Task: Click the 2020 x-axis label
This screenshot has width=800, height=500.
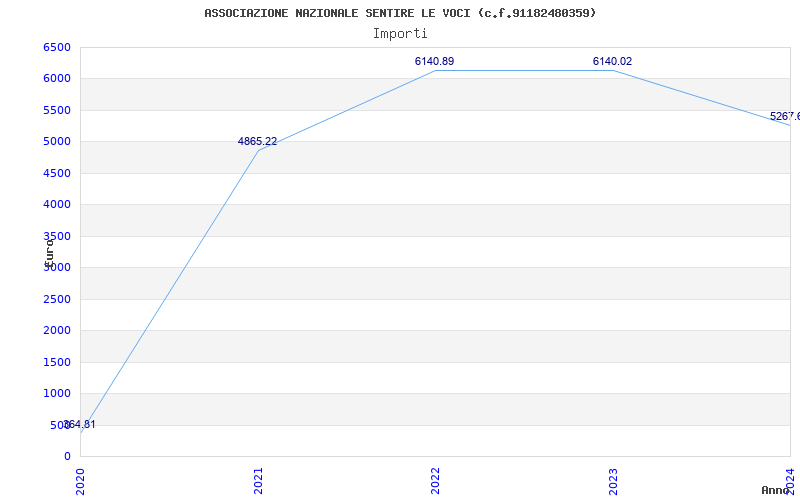Action: coord(81,481)
